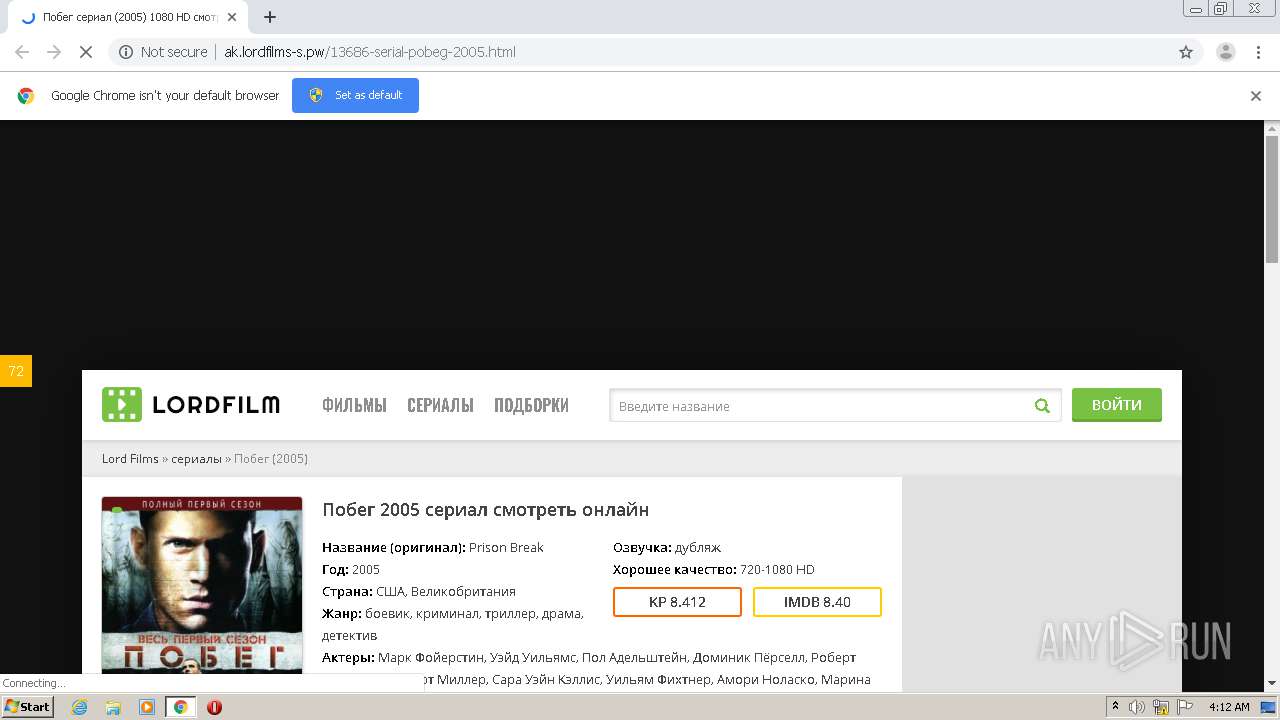This screenshot has width=1280, height=720.
Task: Click the Prison Break original title
Action: coord(506,548)
